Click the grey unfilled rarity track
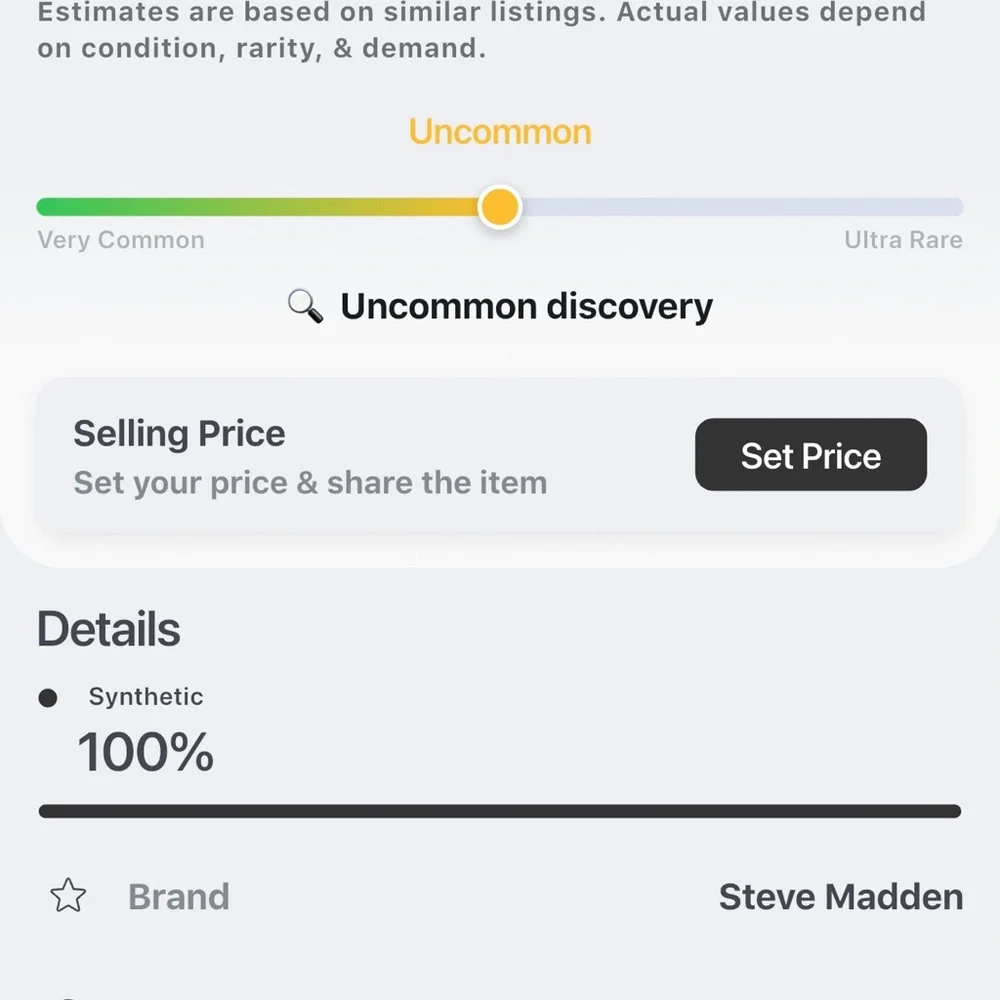1000x1000 pixels. (742, 207)
